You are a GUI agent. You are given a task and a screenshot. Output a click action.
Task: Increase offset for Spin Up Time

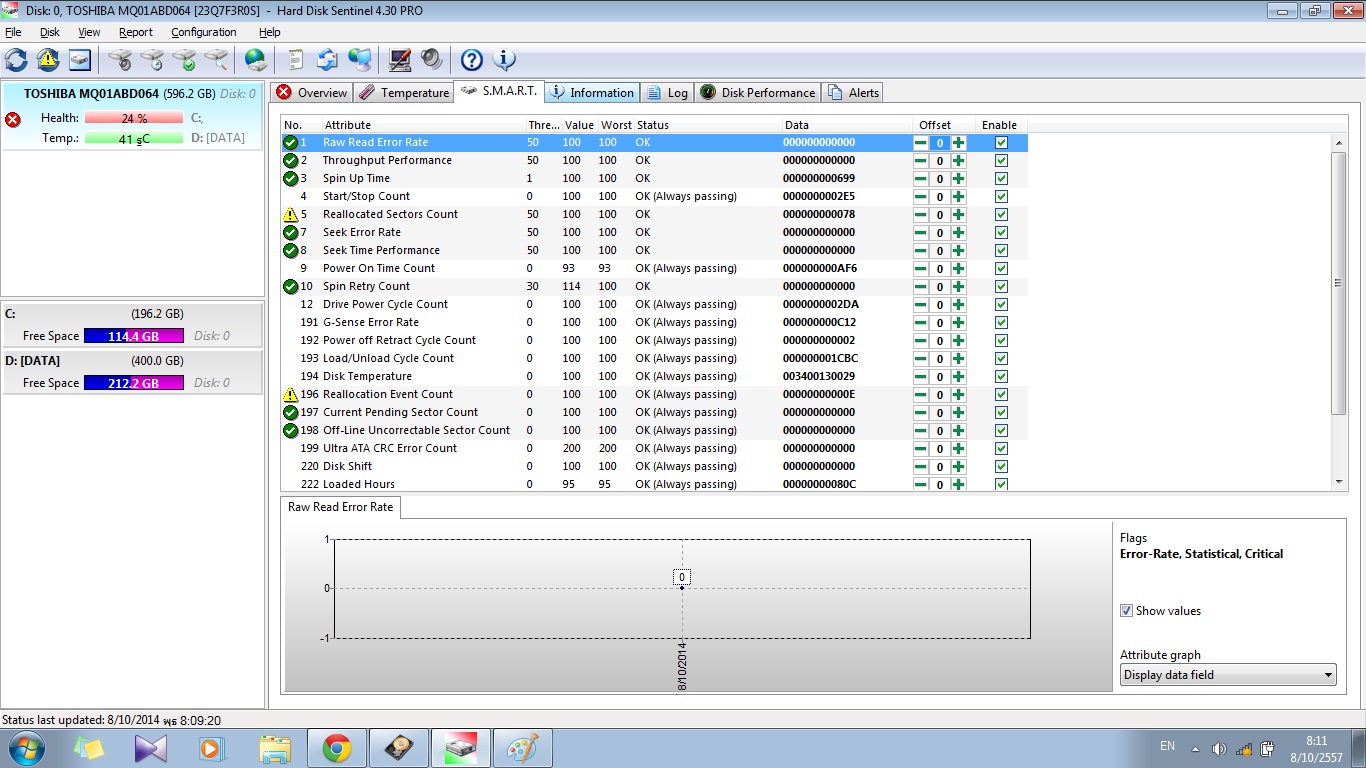click(959, 179)
